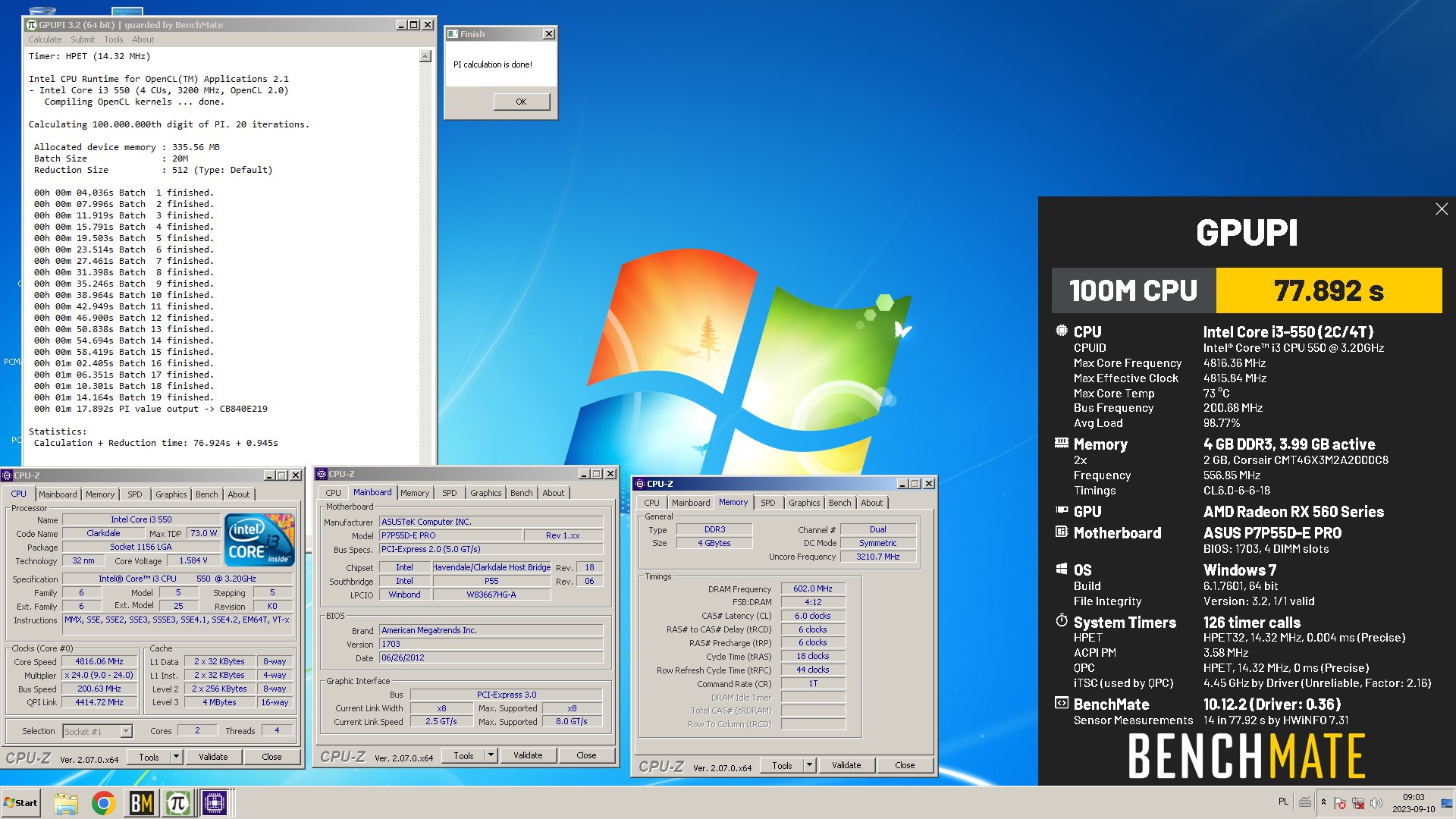This screenshot has height=819, width=1456.
Task: Close the Finish dialog with X
Action: pos(549,34)
